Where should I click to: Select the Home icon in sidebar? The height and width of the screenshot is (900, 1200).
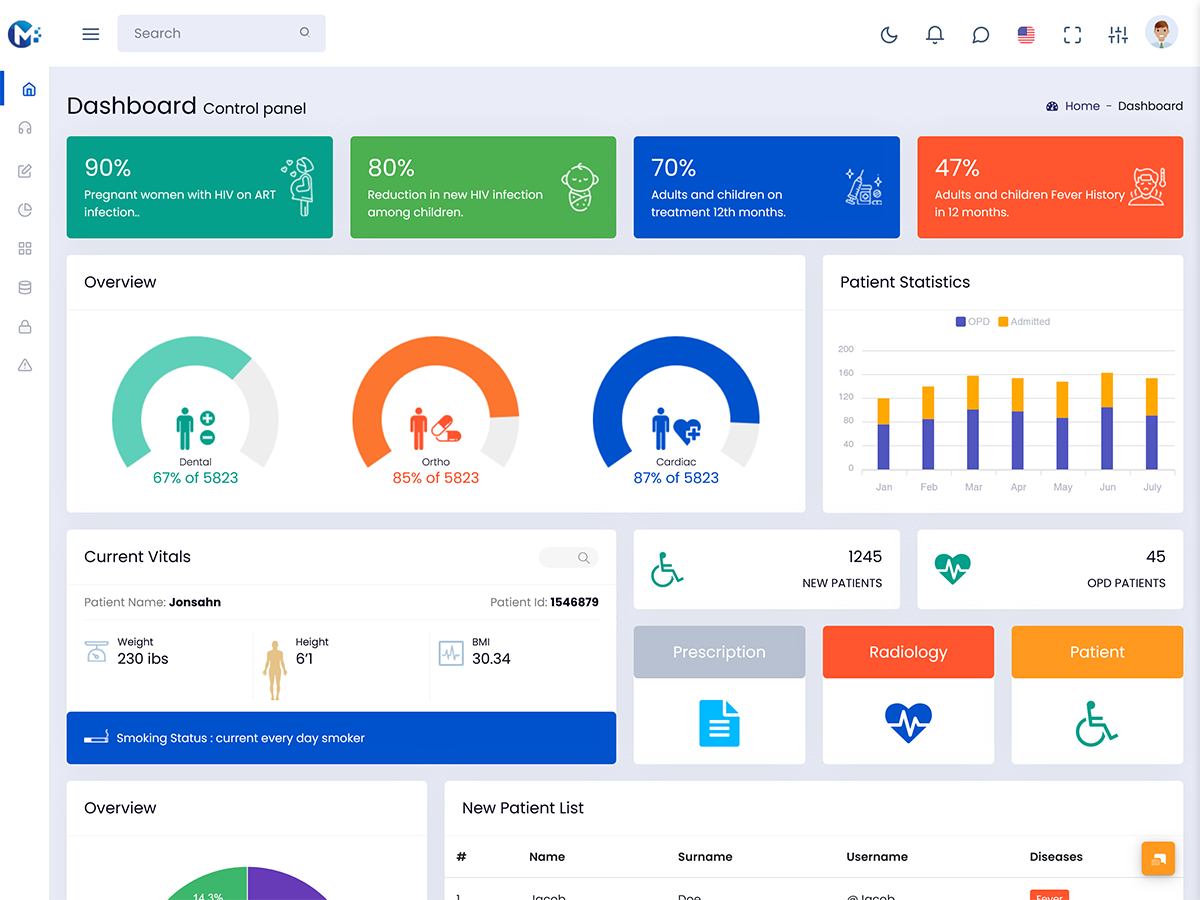coord(29,89)
